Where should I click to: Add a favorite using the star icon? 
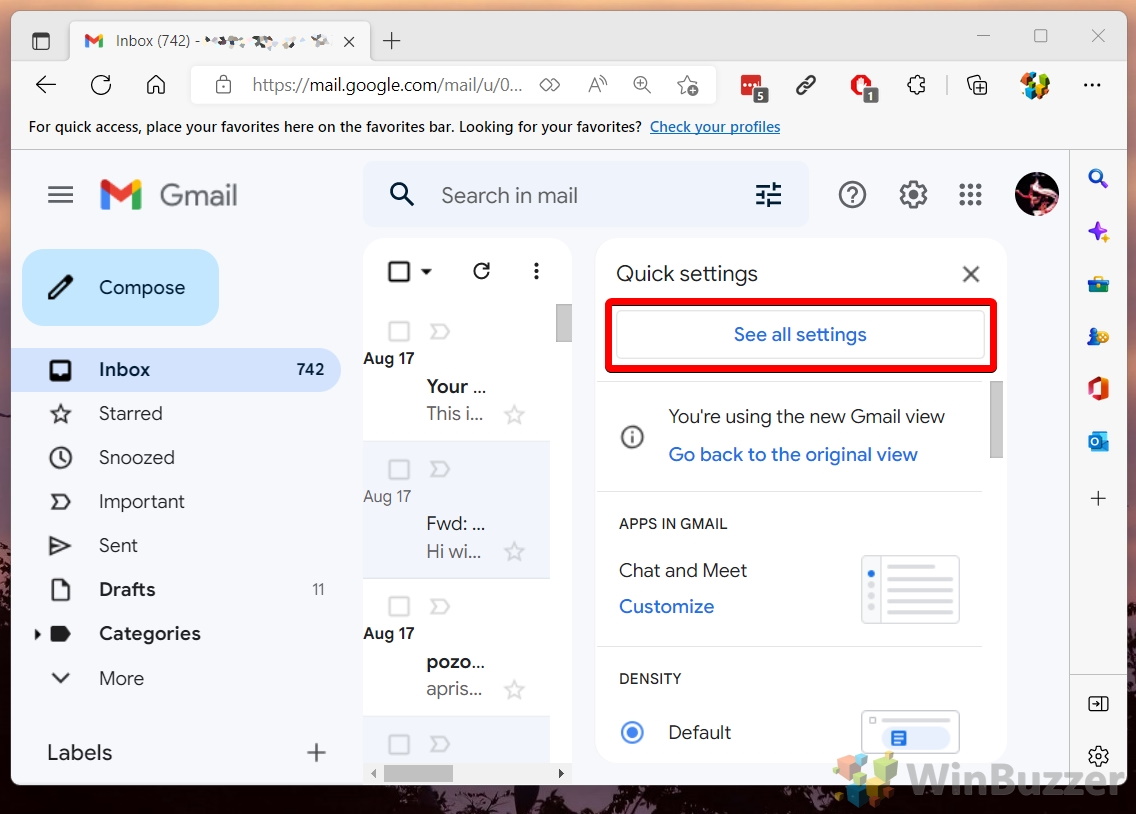(x=688, y=85)
